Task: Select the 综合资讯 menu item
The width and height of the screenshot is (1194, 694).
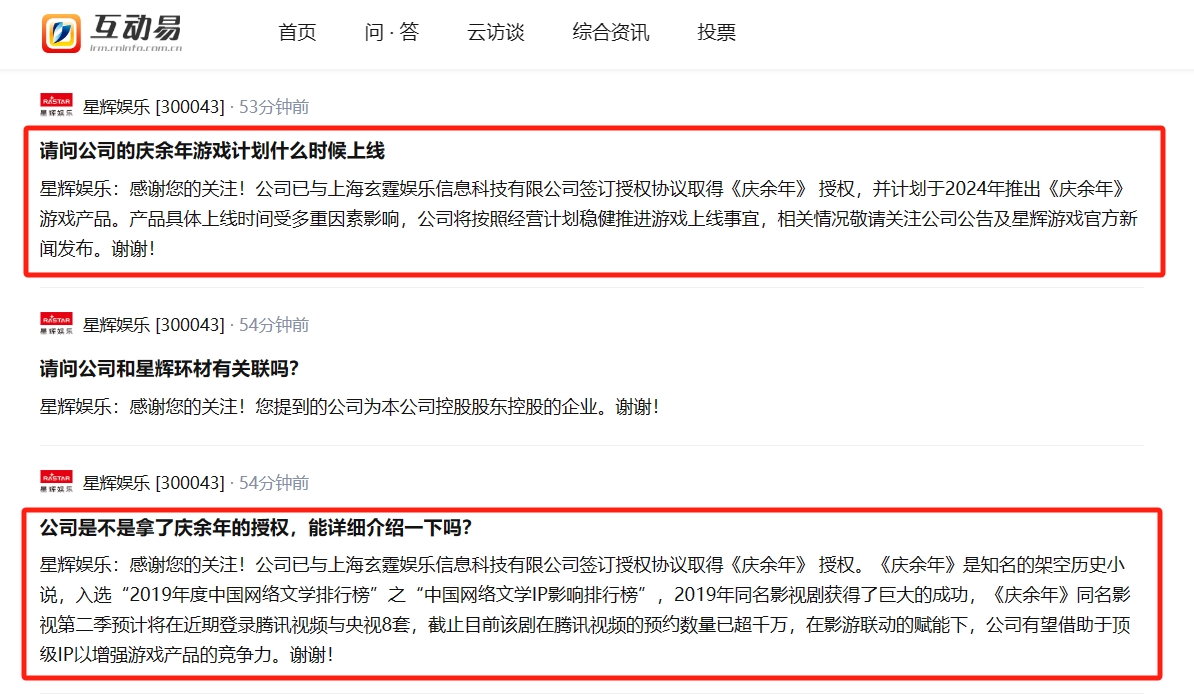Action: (611, 32)
